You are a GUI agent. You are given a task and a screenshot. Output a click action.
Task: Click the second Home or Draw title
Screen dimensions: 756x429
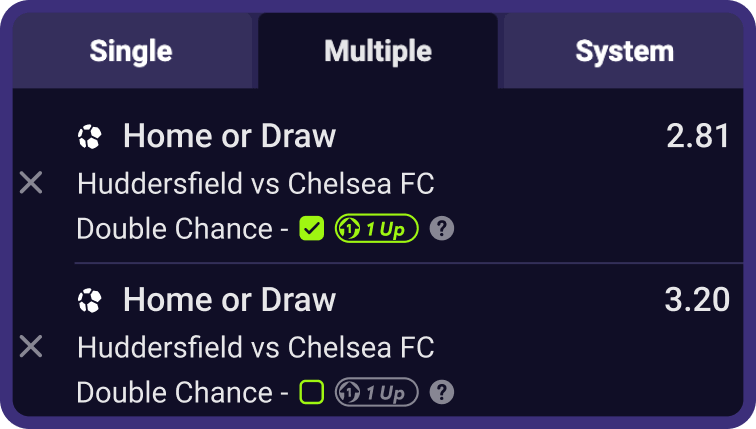pos(230,300)
